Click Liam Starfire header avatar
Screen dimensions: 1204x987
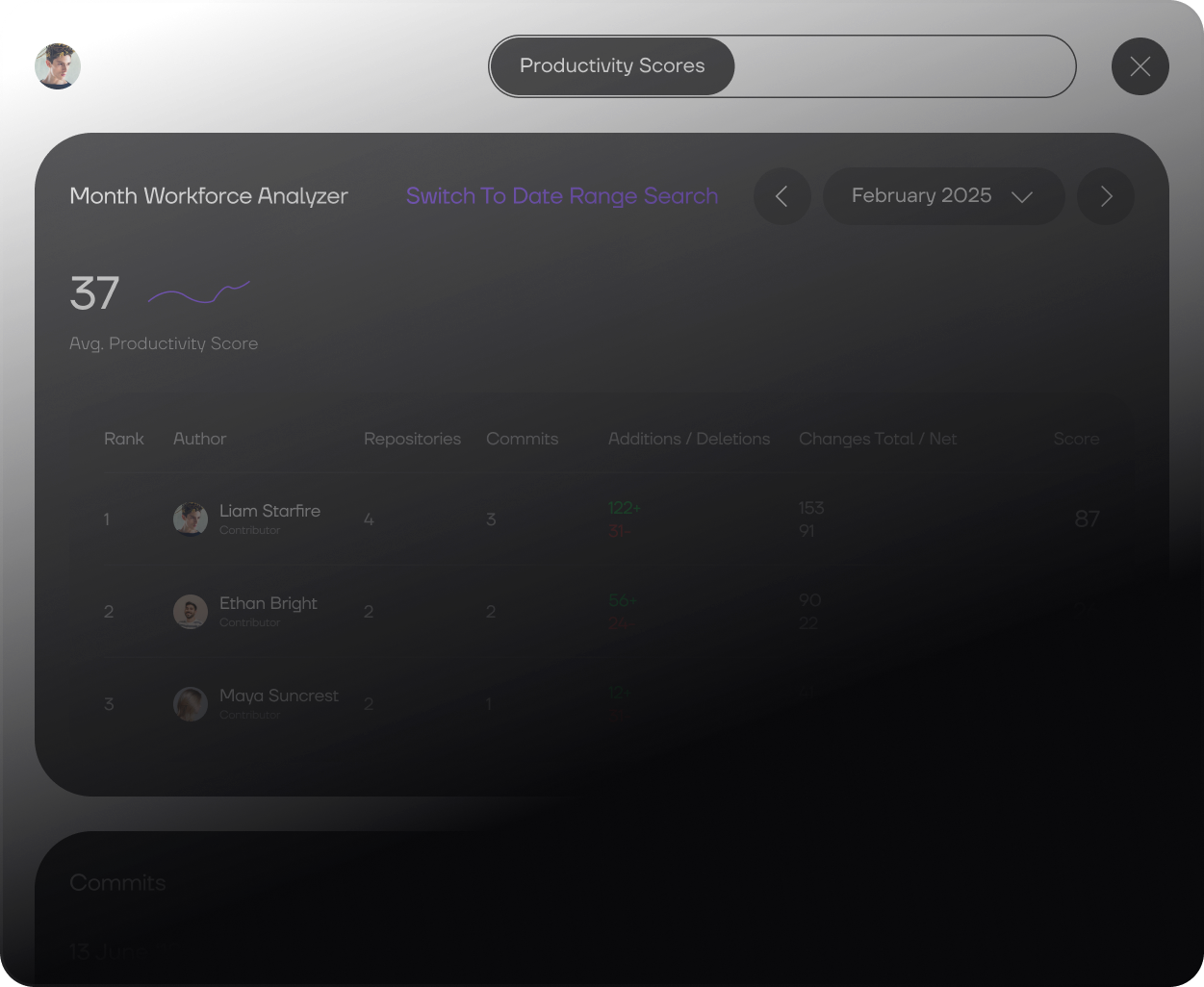click(58, 66)
